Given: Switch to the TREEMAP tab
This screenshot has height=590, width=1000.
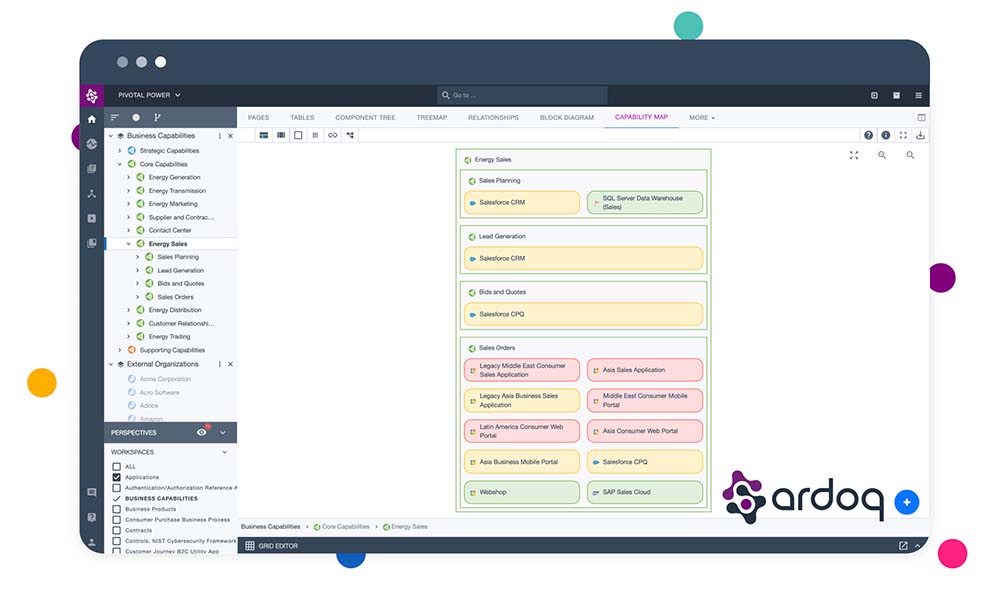Looking at the screenshot, I should 432,118.
